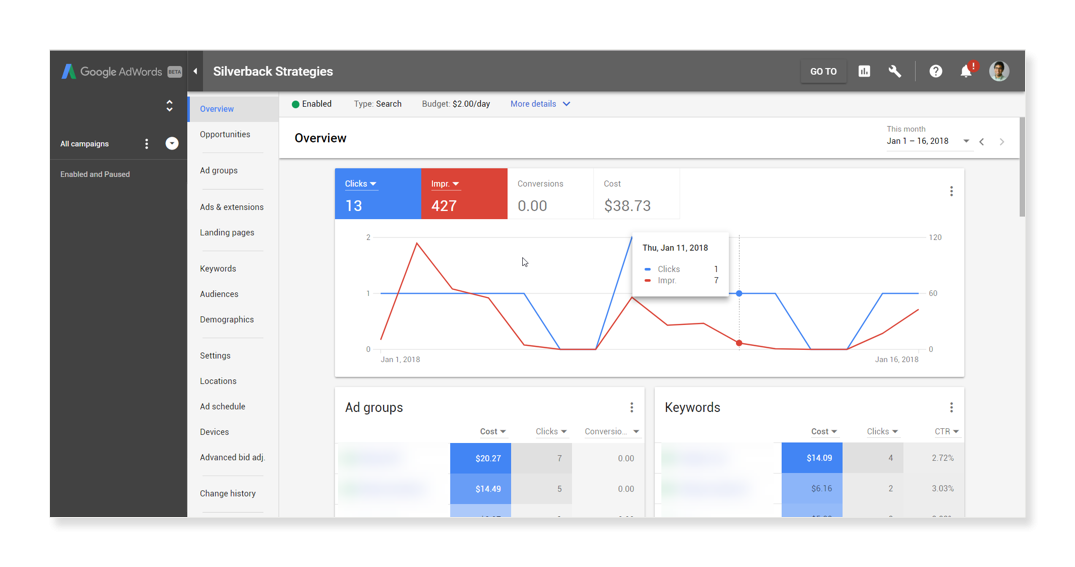1075x567 pixels.
Task: Open the chart card three-dot menu
Action: tap(951, 191)
